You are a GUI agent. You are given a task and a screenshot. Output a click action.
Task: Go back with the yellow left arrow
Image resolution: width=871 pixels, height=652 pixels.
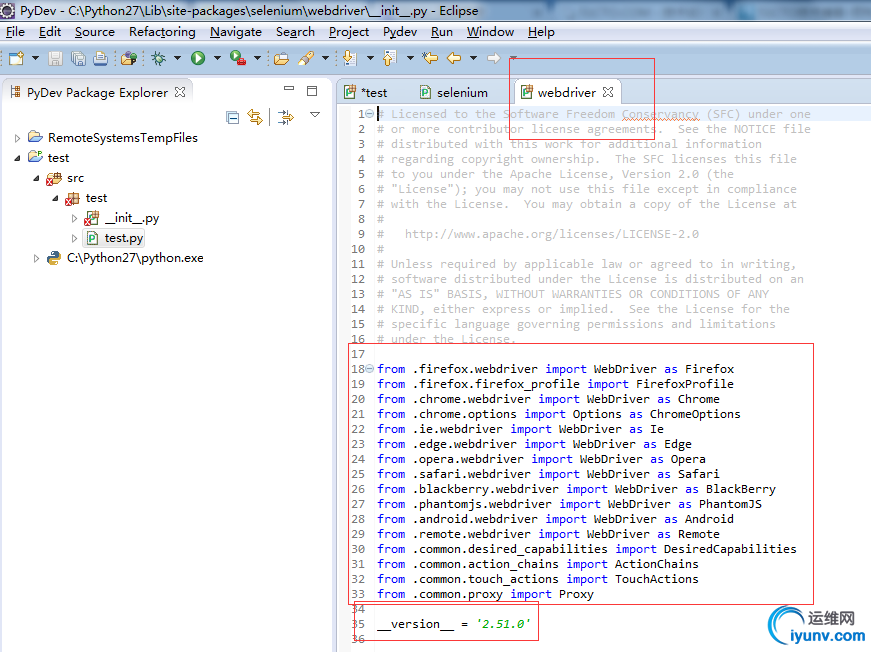453,58
